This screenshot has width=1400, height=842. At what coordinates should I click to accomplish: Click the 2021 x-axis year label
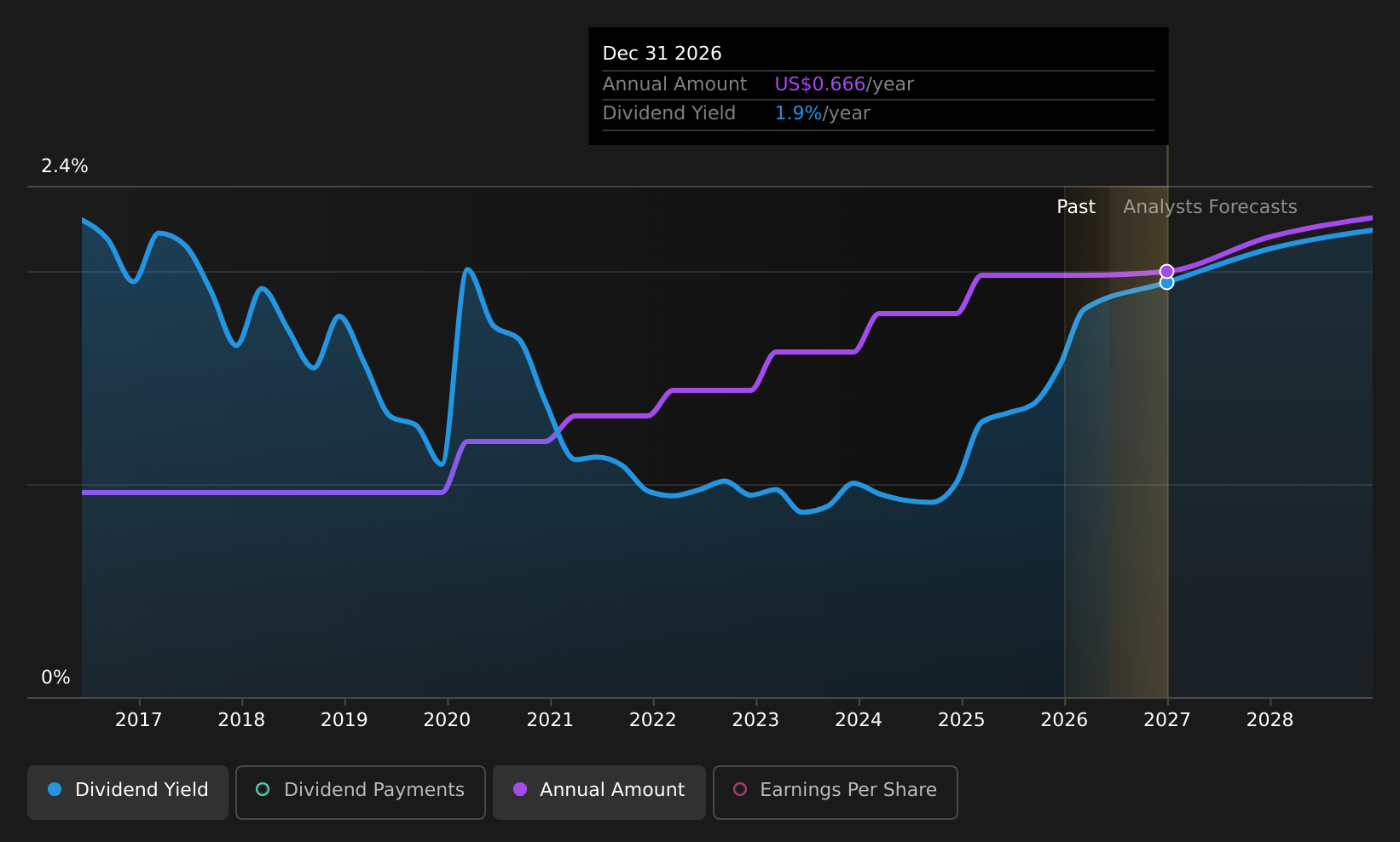(x=551, y=720)
